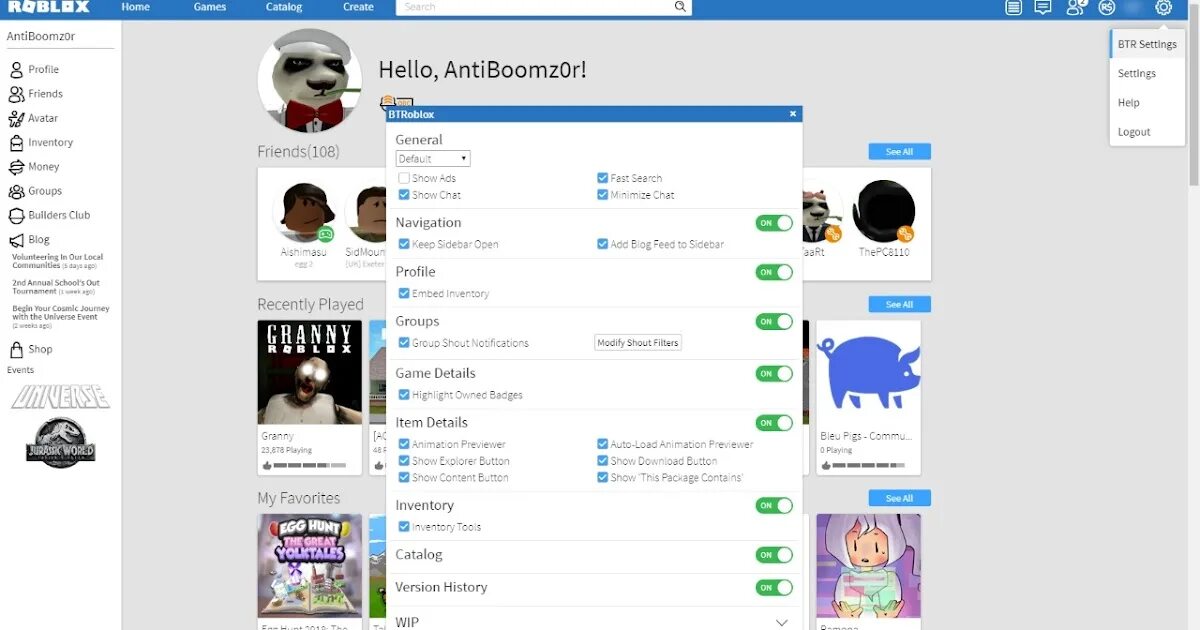Enable the Show Ads checkbox
This screenshot has width=1200, height=630.
404,178
